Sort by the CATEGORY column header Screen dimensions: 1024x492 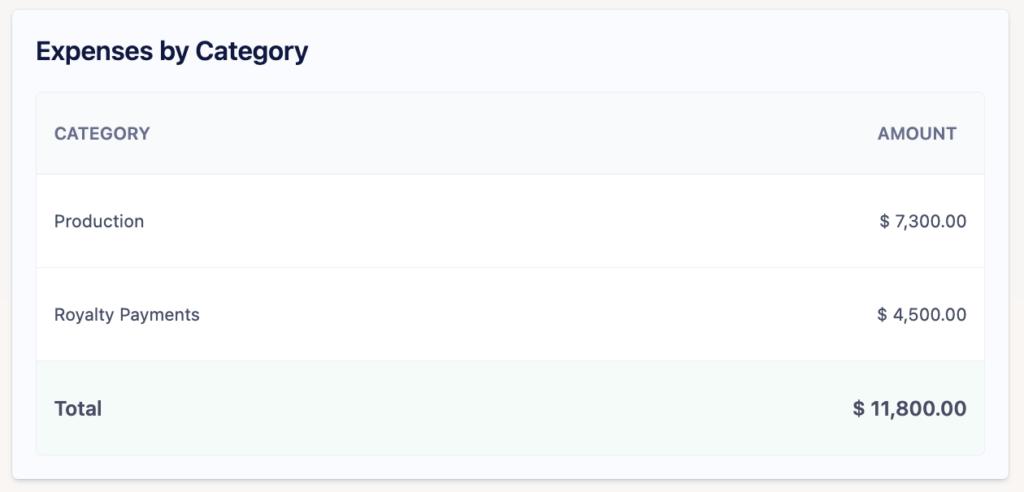click(102, 133)
